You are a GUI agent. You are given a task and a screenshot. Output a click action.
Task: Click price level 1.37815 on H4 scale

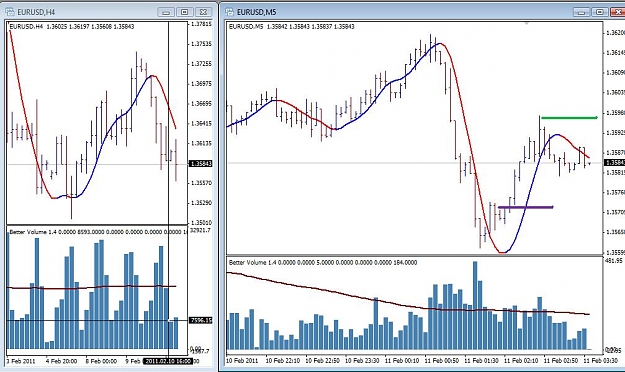pos(201,24)
